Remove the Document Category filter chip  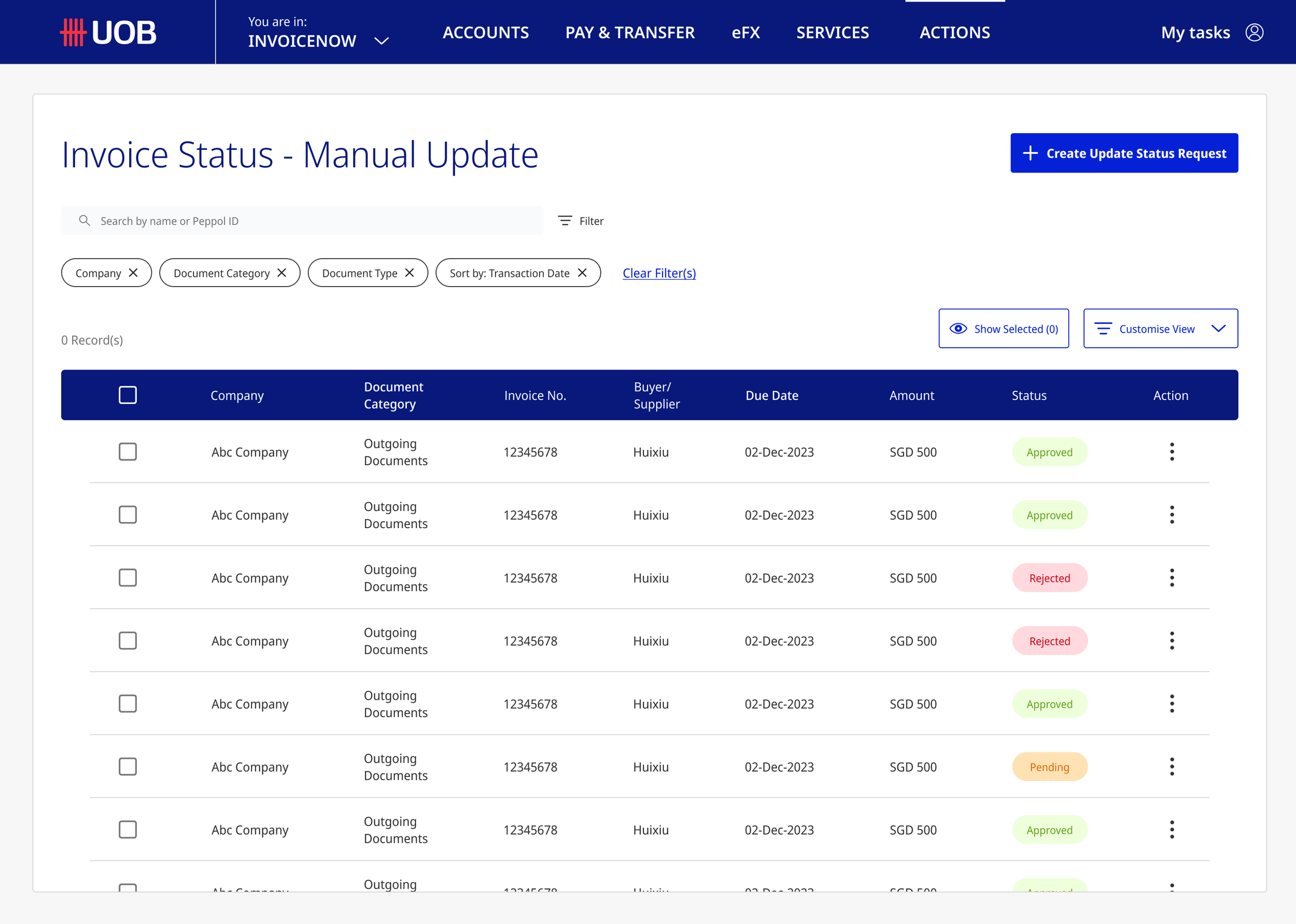281,273
